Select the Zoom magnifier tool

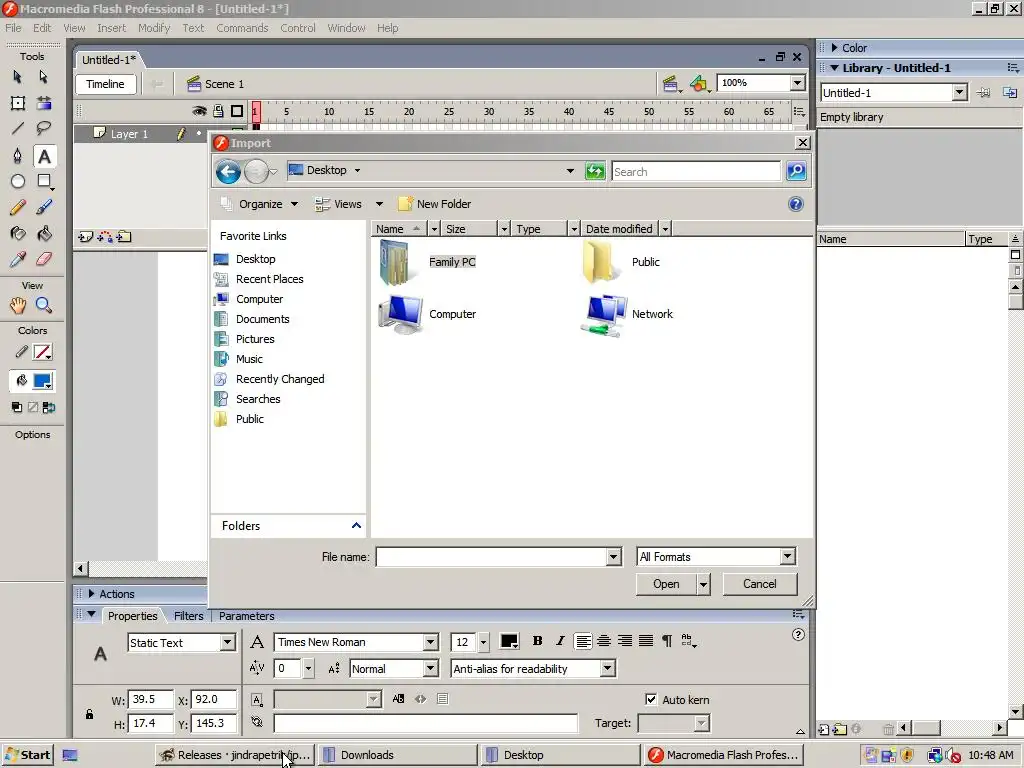coord(44,305)
